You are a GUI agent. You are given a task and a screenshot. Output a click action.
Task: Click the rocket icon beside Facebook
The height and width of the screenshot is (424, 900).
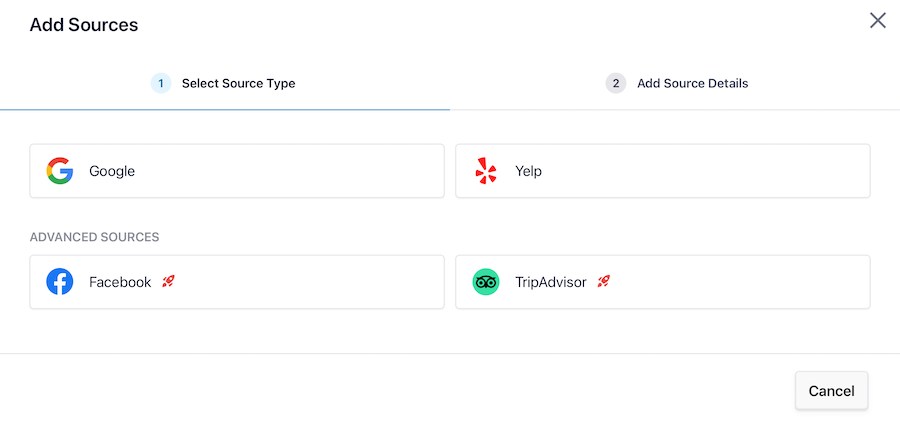168,282
